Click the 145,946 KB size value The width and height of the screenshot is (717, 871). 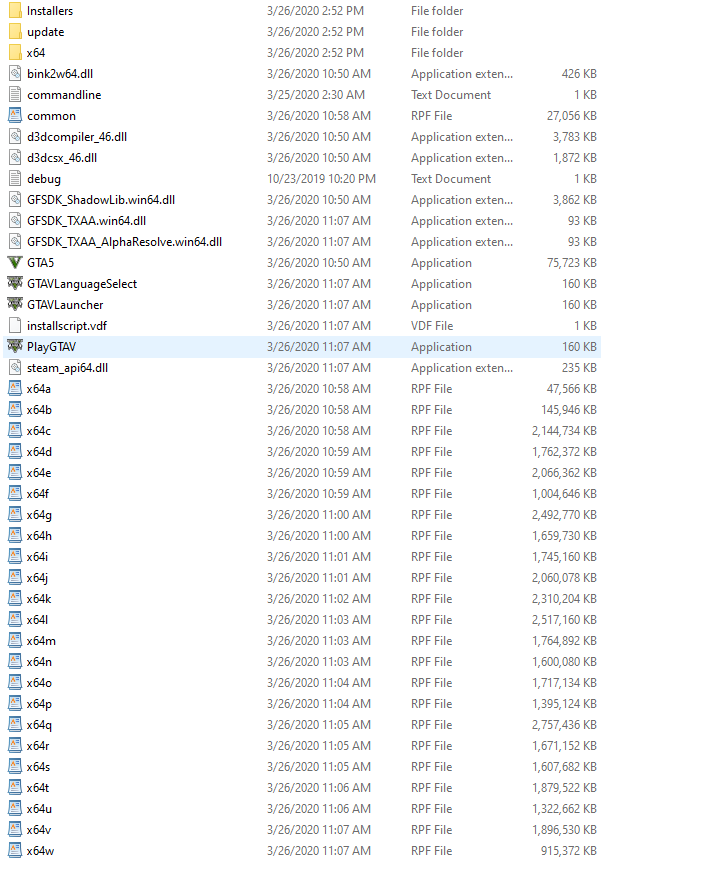coord(569,409)
